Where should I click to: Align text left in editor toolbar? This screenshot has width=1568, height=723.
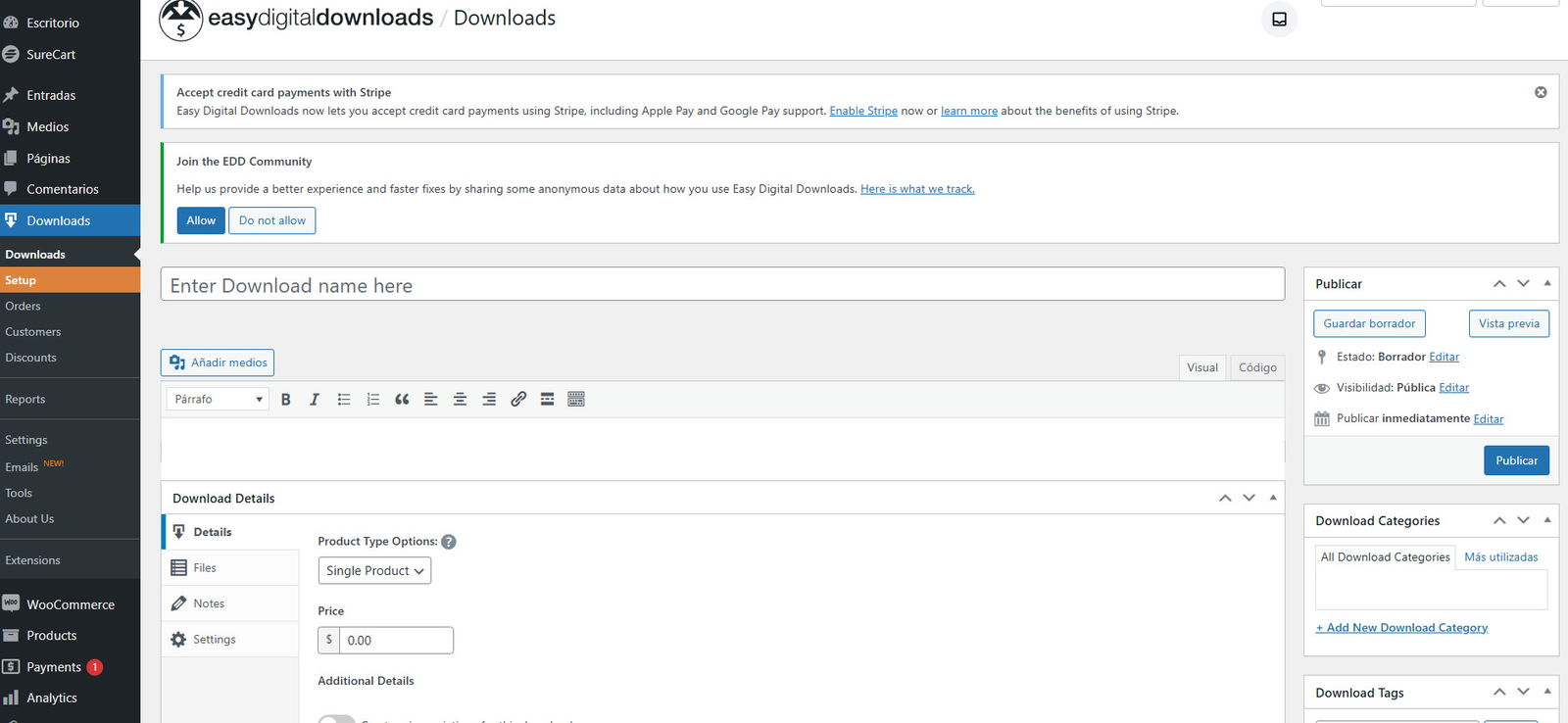tap(430, 399)
